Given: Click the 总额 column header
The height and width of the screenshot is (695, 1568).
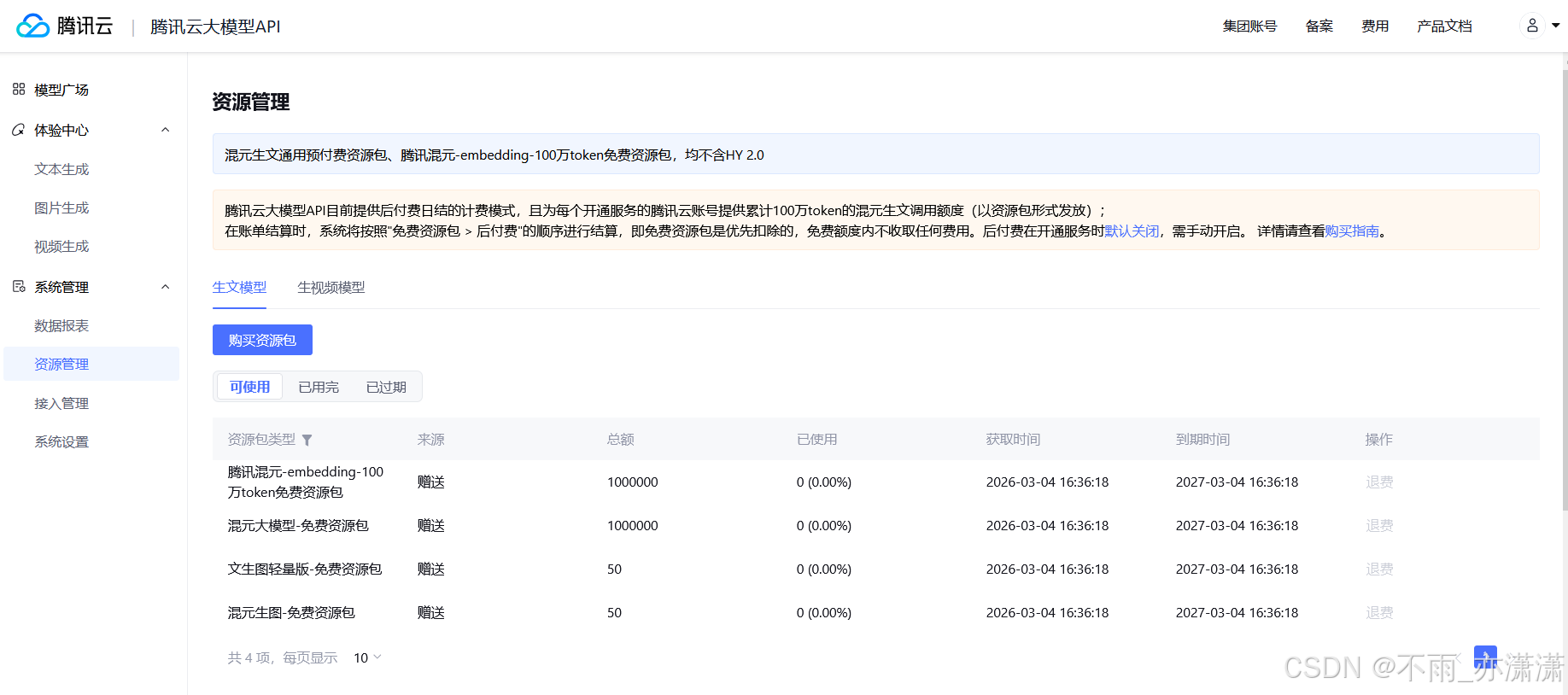Looking at the screenshot, I should click(621, 440).
